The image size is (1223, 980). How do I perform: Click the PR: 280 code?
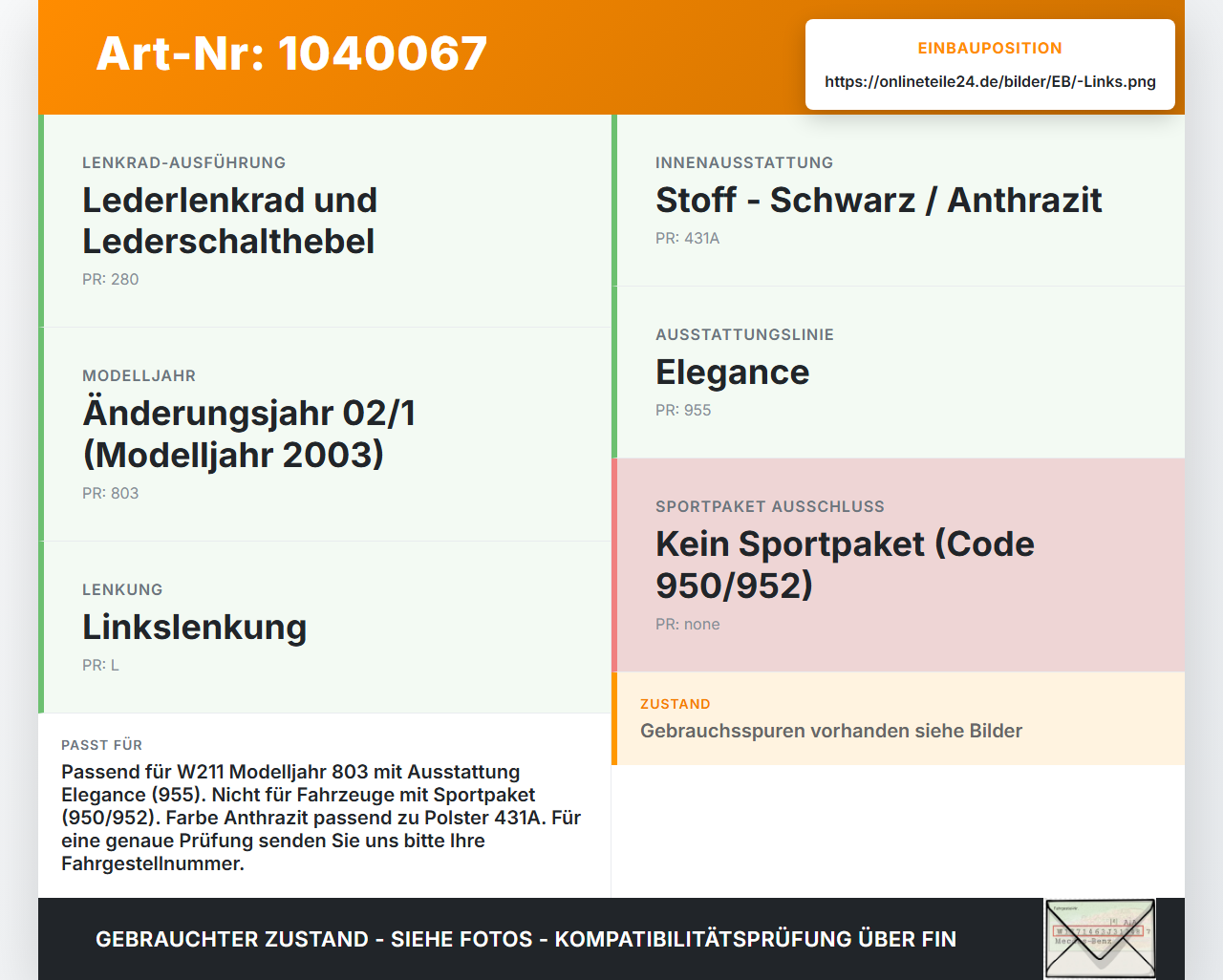(x=111, y=279)
